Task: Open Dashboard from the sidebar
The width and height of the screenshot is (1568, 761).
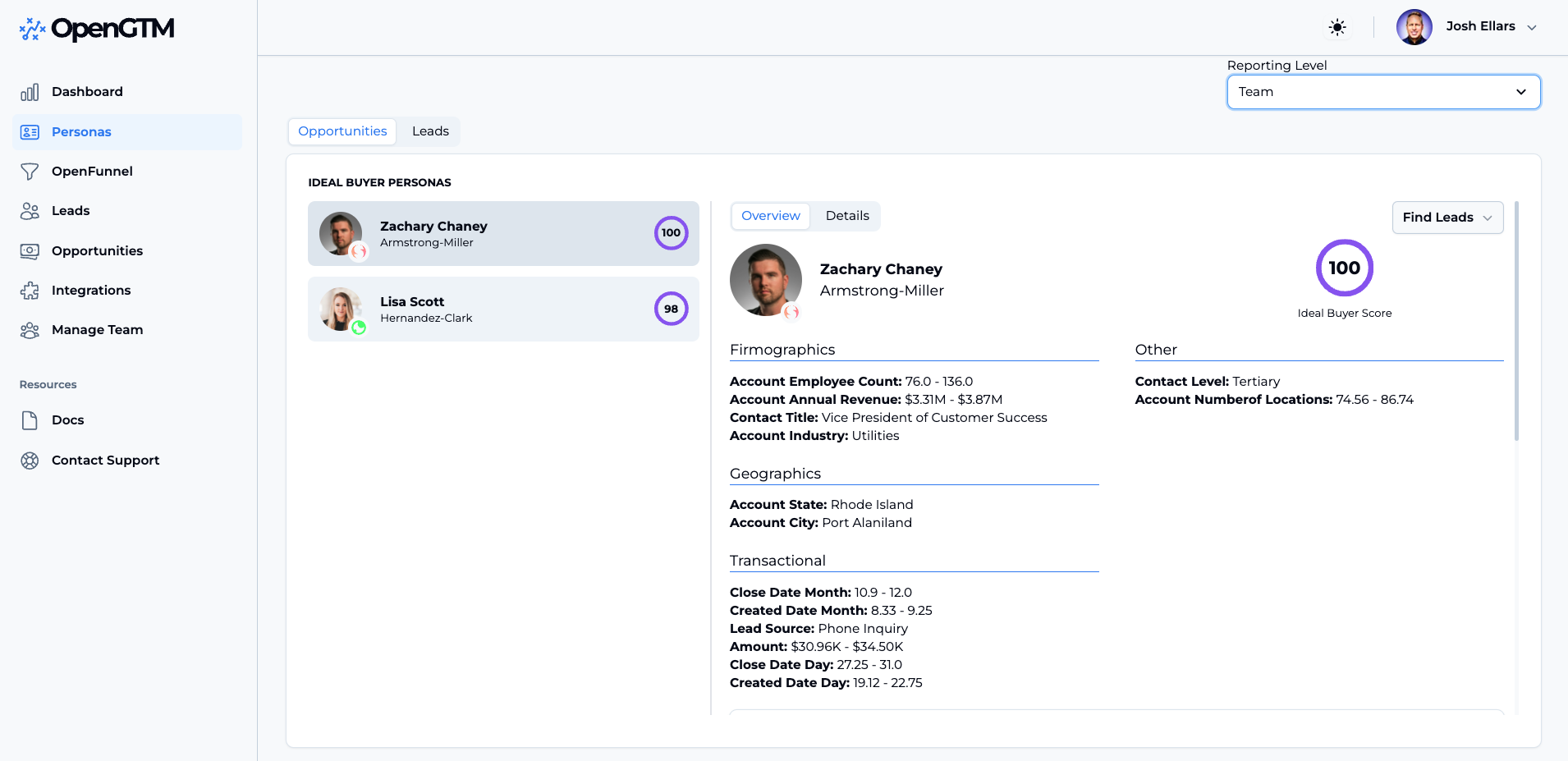Action: 127,92
